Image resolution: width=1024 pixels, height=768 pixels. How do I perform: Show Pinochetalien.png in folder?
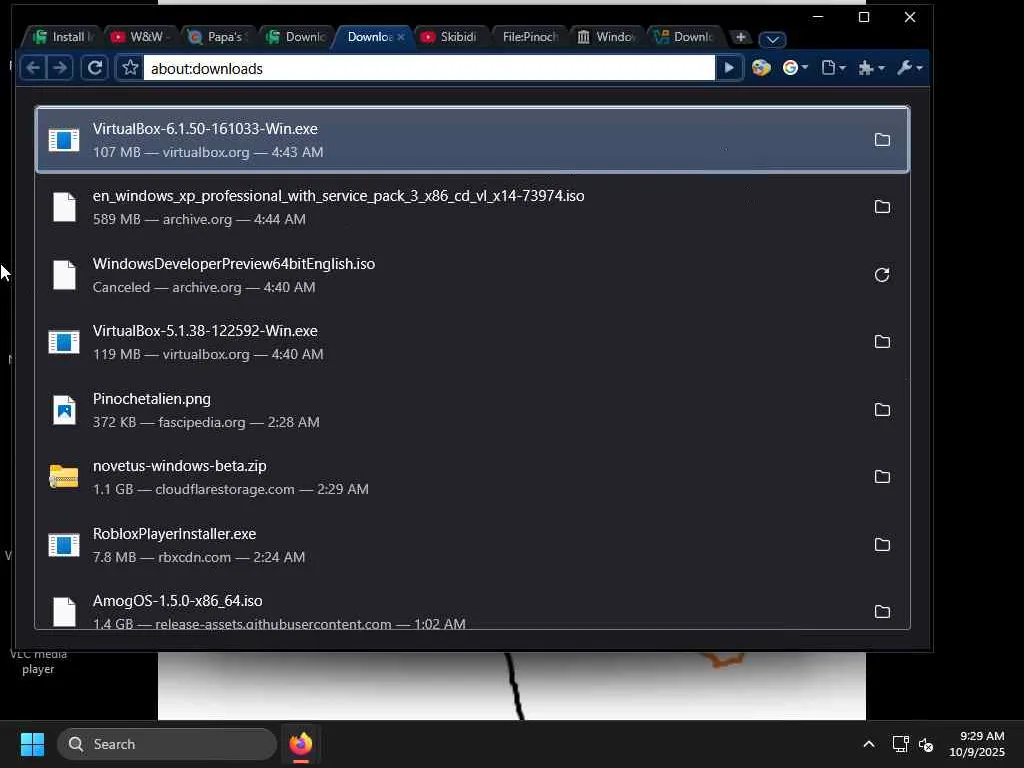point(882,410)
